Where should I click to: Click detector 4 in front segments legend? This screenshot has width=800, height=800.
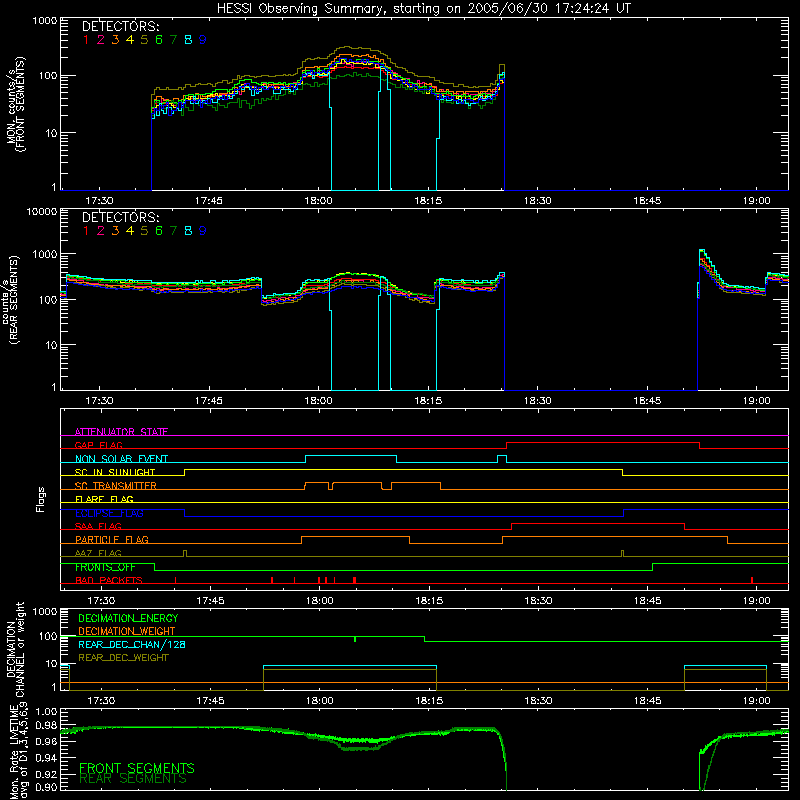[130, 40]
